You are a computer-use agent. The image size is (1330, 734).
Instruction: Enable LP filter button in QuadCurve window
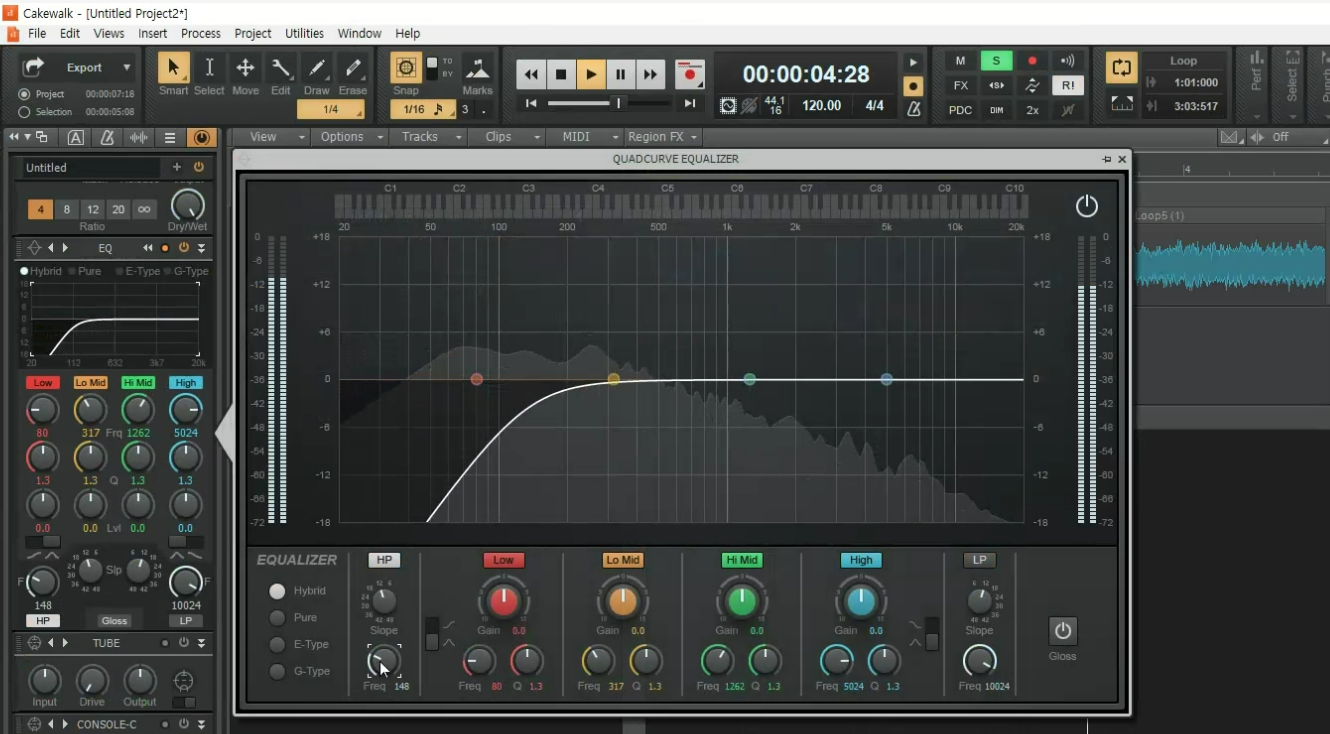tap(979, 560)
